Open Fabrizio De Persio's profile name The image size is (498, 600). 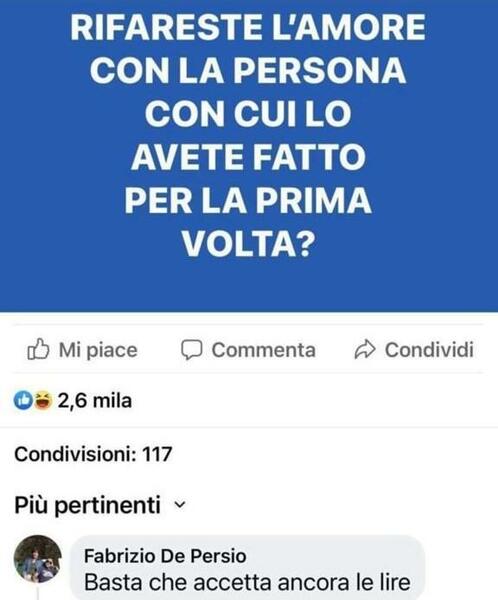[x=165, y=556]
